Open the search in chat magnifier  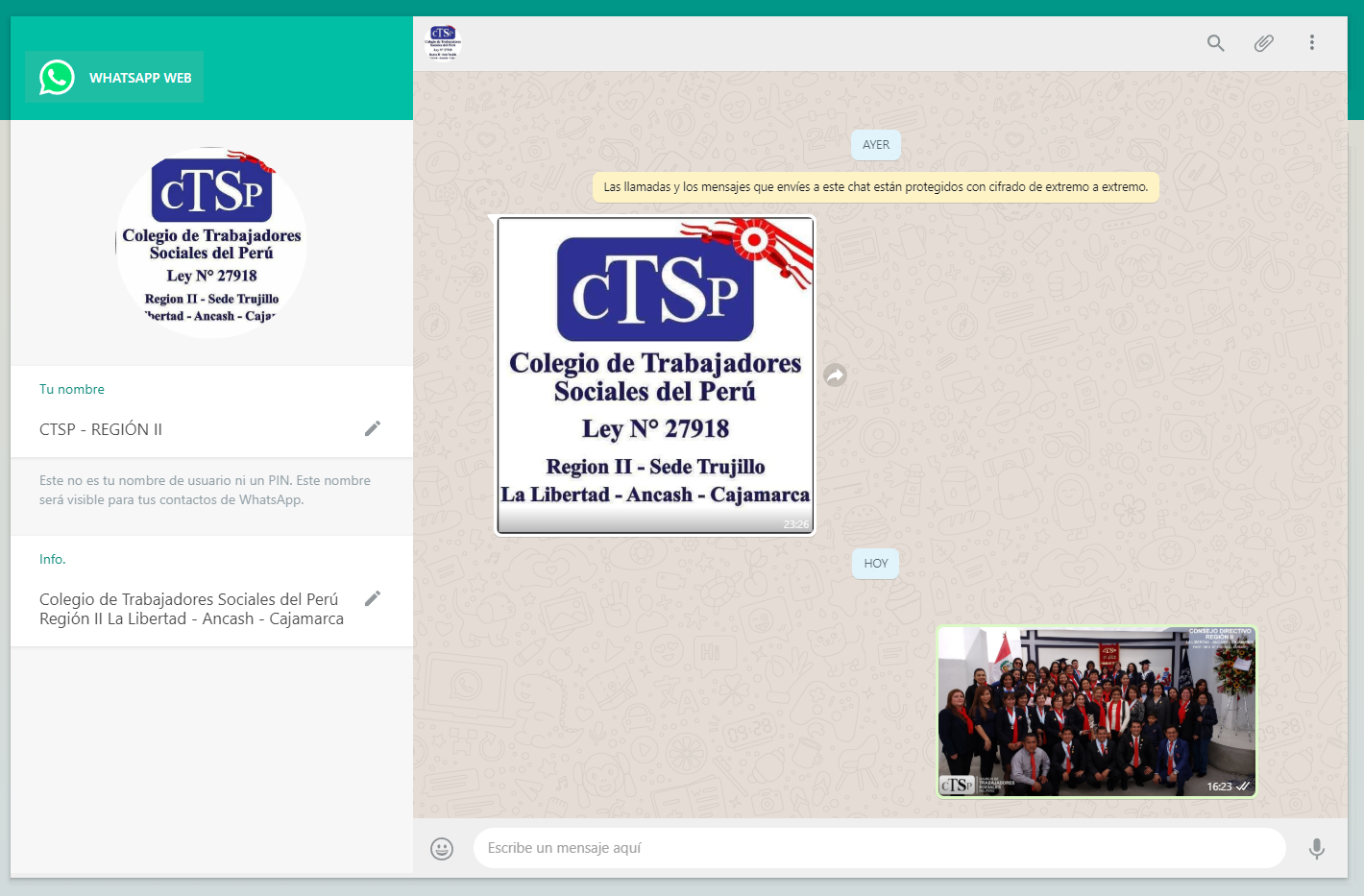point(1216,43)
